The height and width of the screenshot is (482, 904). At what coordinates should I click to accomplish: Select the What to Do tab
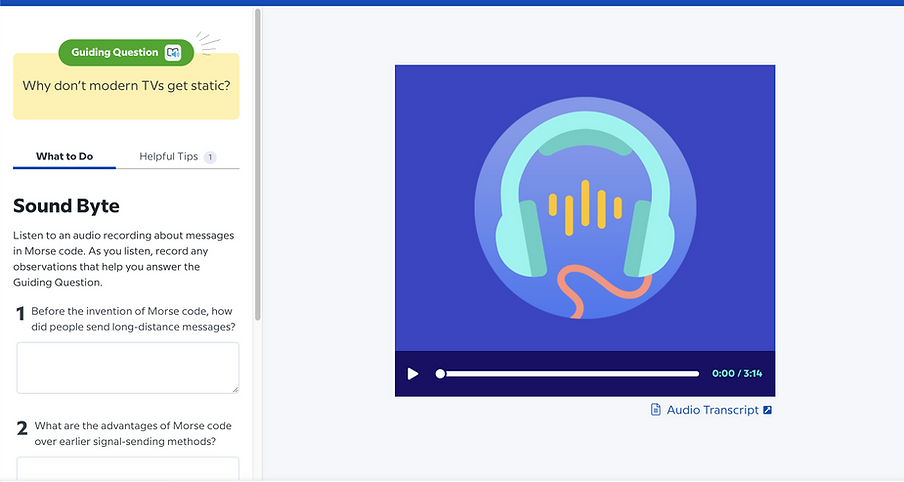(64, 157)
